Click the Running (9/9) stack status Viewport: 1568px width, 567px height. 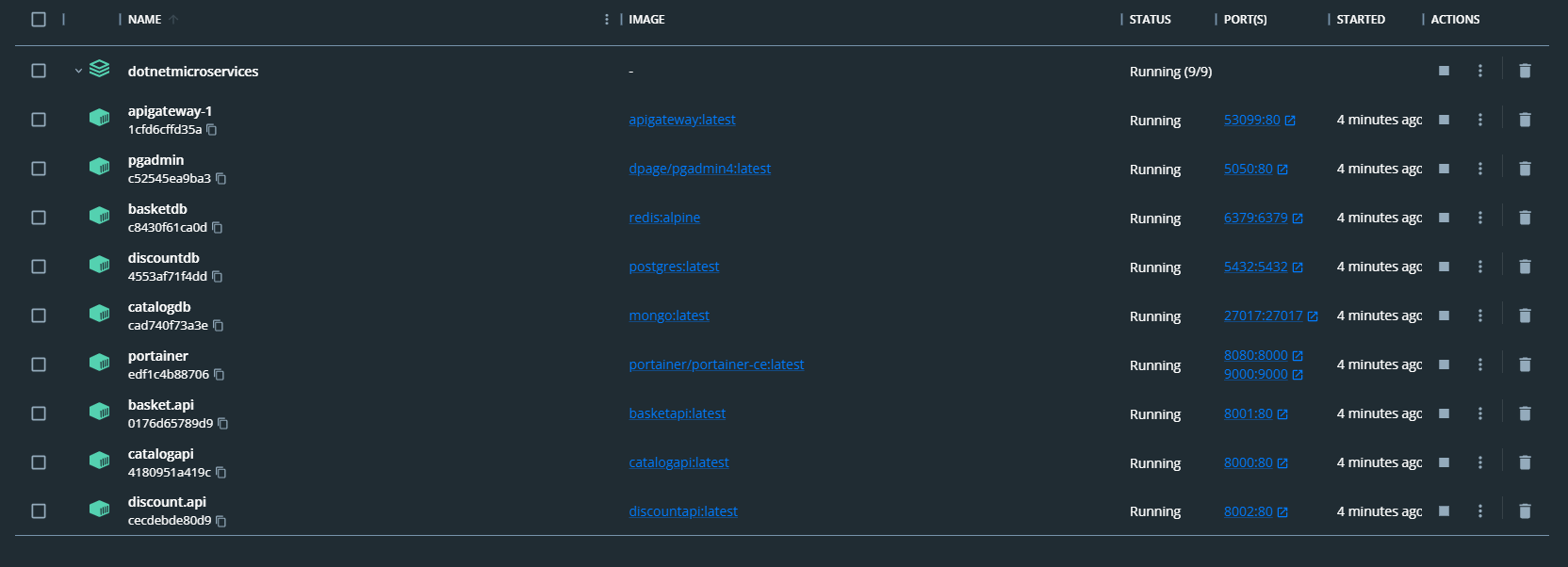point(1170,72)
